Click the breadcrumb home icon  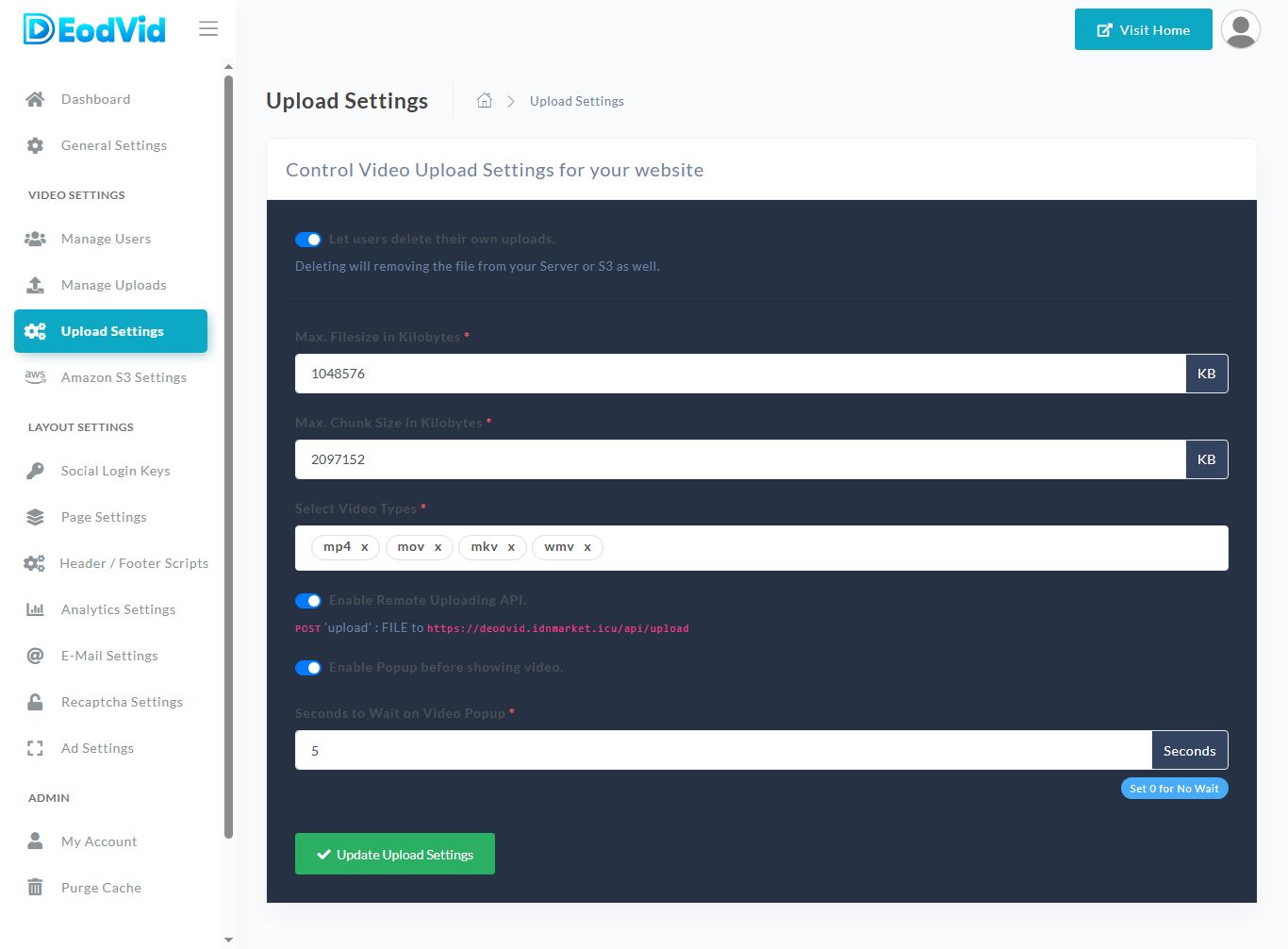(485, 101)
